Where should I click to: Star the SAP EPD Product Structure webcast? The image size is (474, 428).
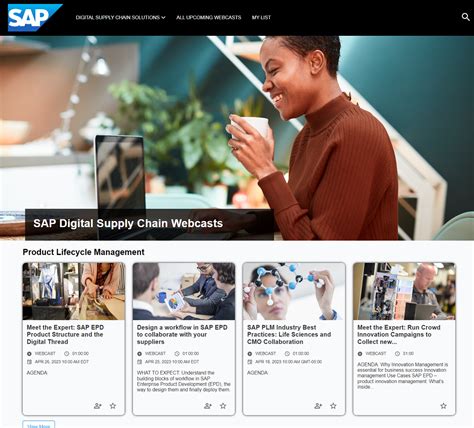point(113,406)
